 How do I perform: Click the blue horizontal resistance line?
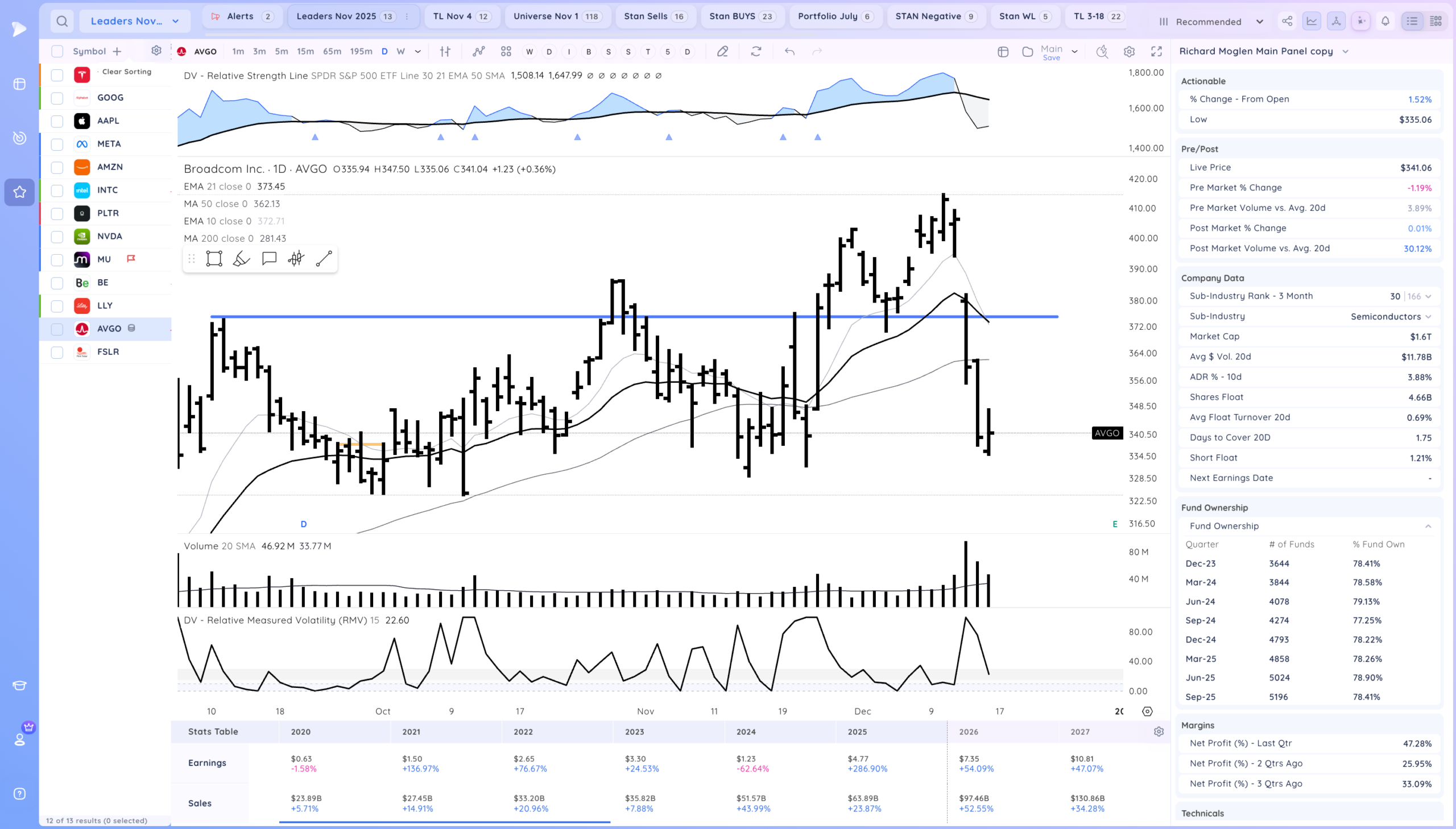(x=399, y=317)
